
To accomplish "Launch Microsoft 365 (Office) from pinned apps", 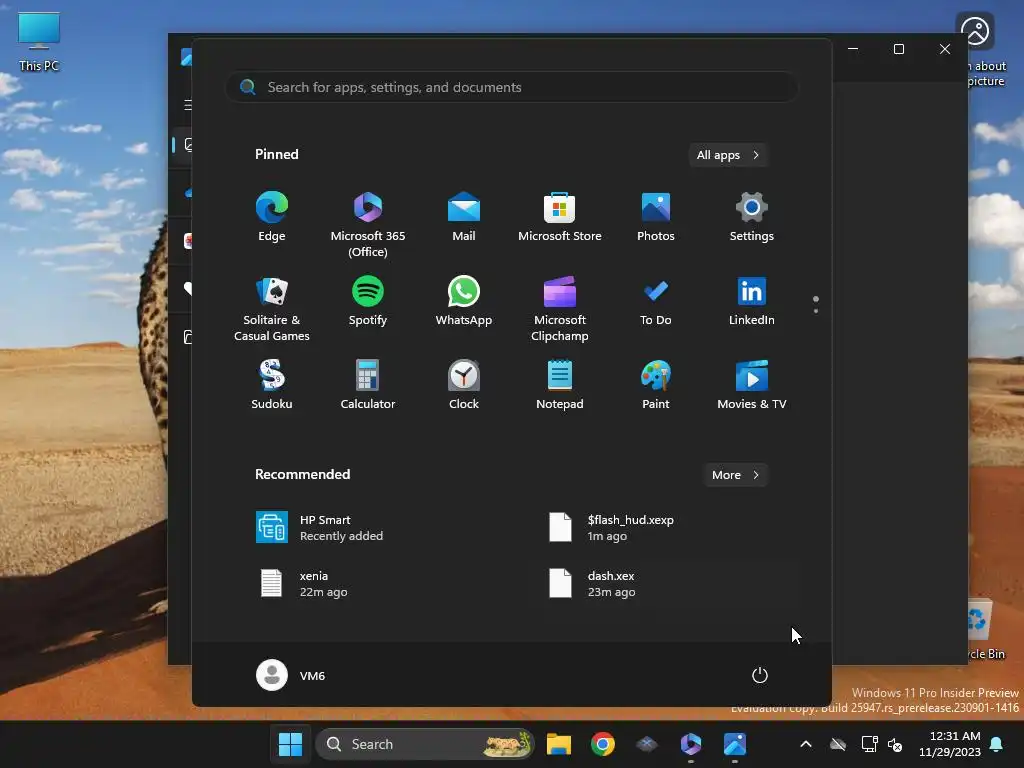I will click(368, 224).
